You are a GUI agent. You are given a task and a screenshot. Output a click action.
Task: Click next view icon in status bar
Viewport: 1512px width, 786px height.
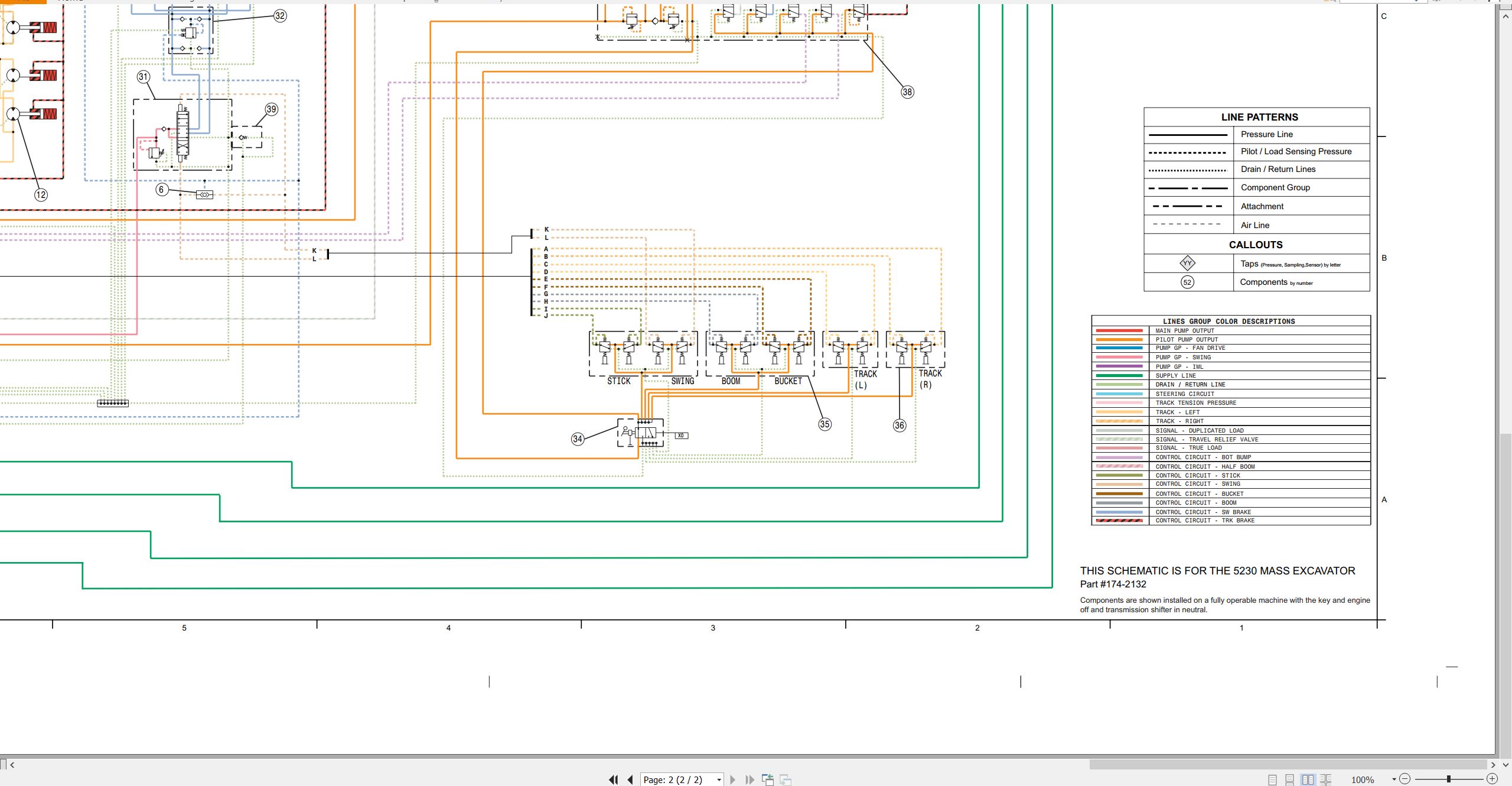click(x=786, y=779)
